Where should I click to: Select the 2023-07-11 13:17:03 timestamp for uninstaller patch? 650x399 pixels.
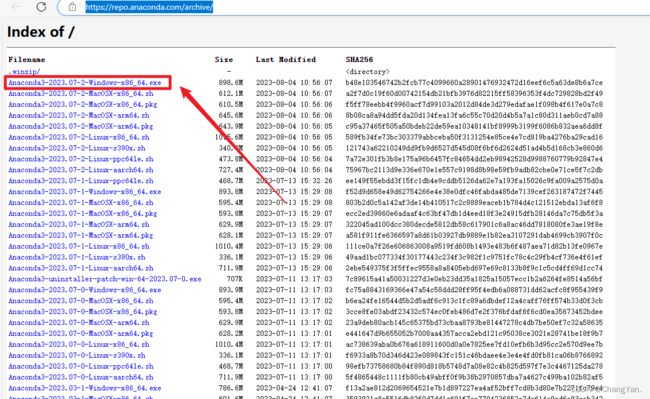[294, 279]
